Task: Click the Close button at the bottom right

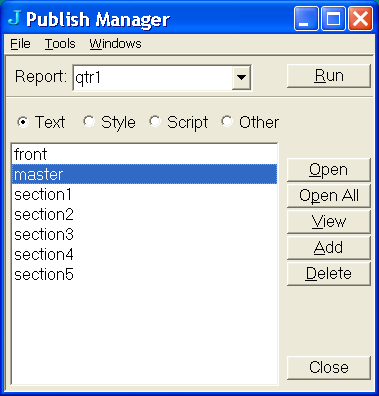Action: click(x=329, y=368)
